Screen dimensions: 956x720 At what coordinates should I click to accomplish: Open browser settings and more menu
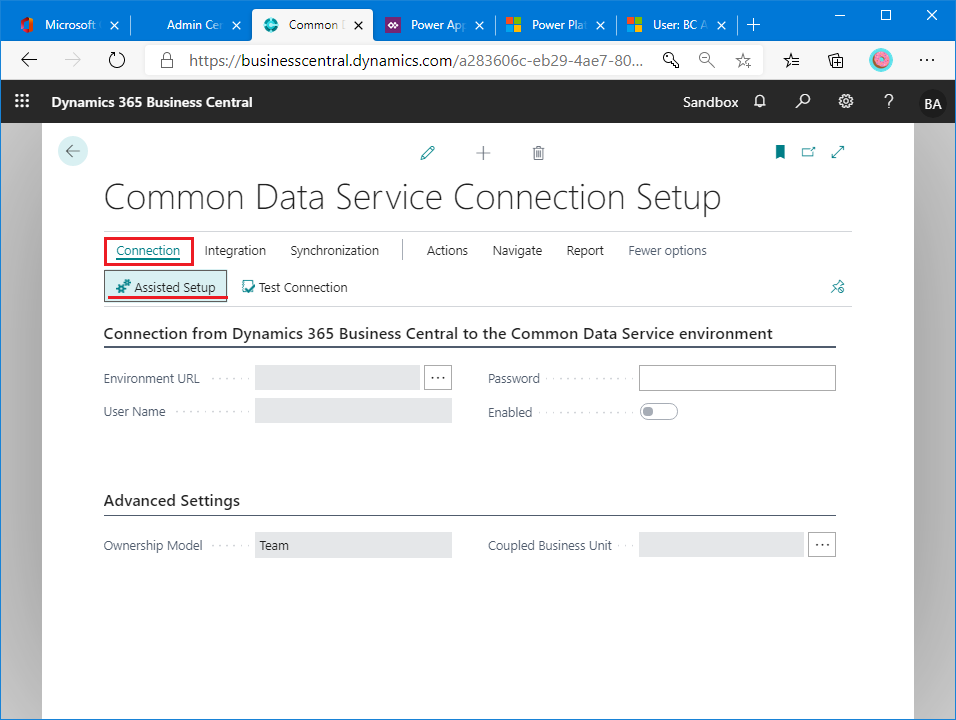tap(927, 60)
